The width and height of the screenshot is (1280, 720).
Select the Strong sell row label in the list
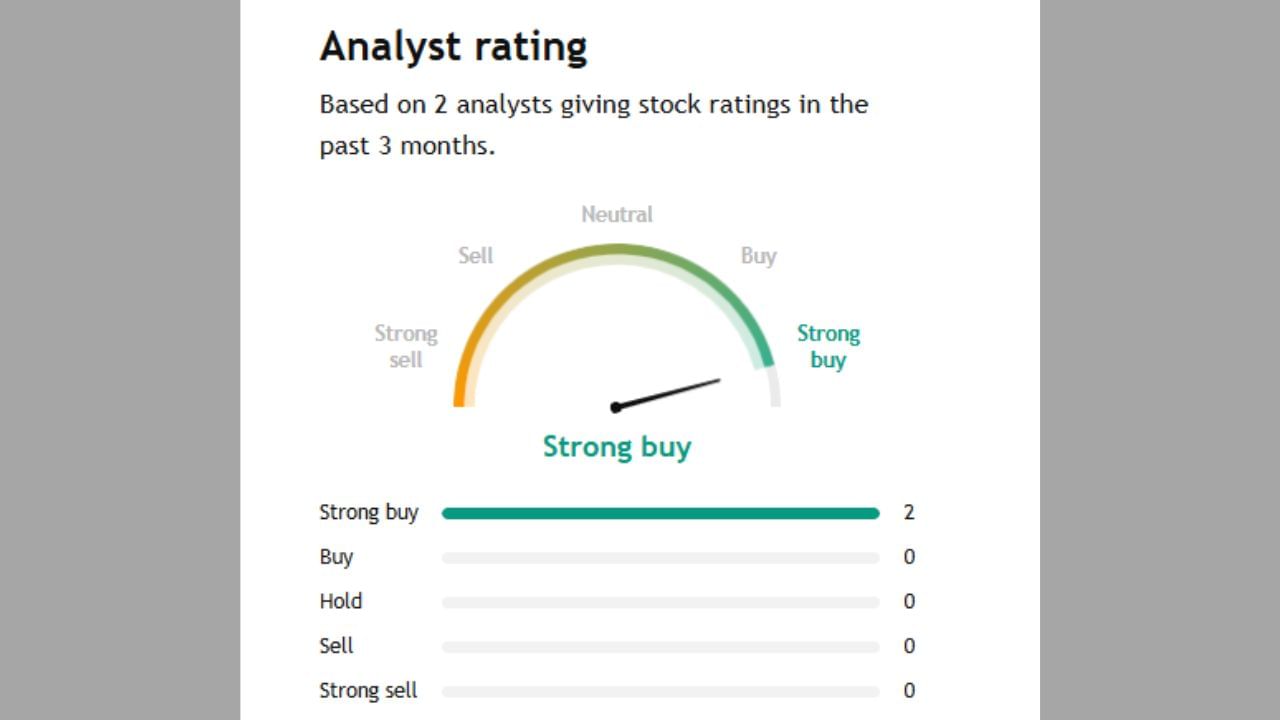pos(368,691)
